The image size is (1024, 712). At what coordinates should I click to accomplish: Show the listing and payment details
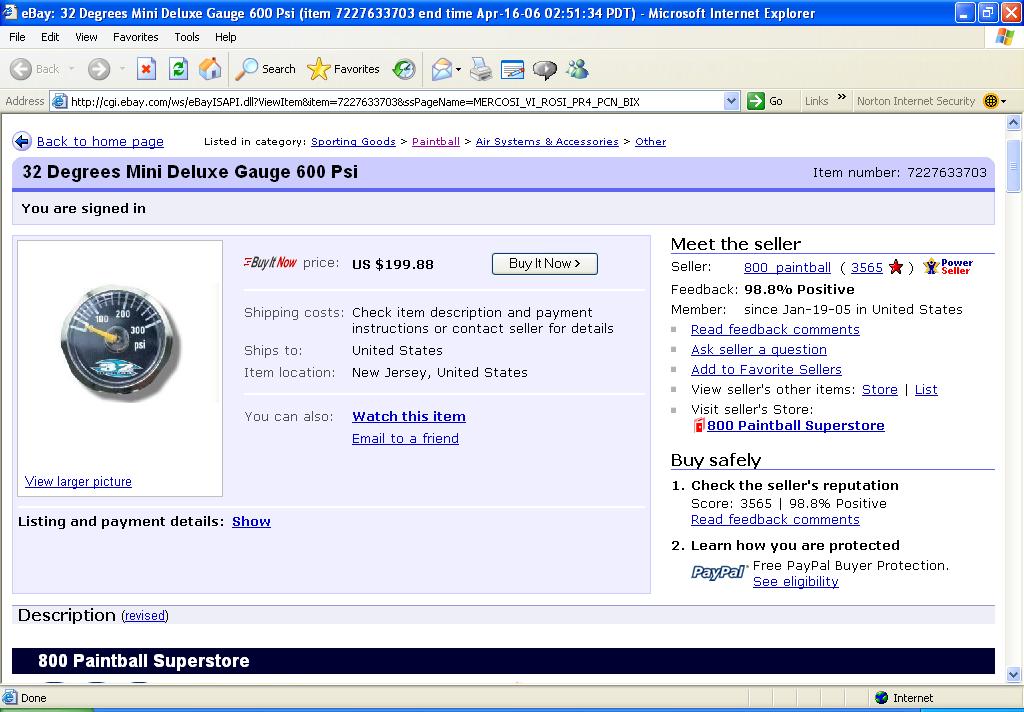pyautogui.click(x=251, y=521)
